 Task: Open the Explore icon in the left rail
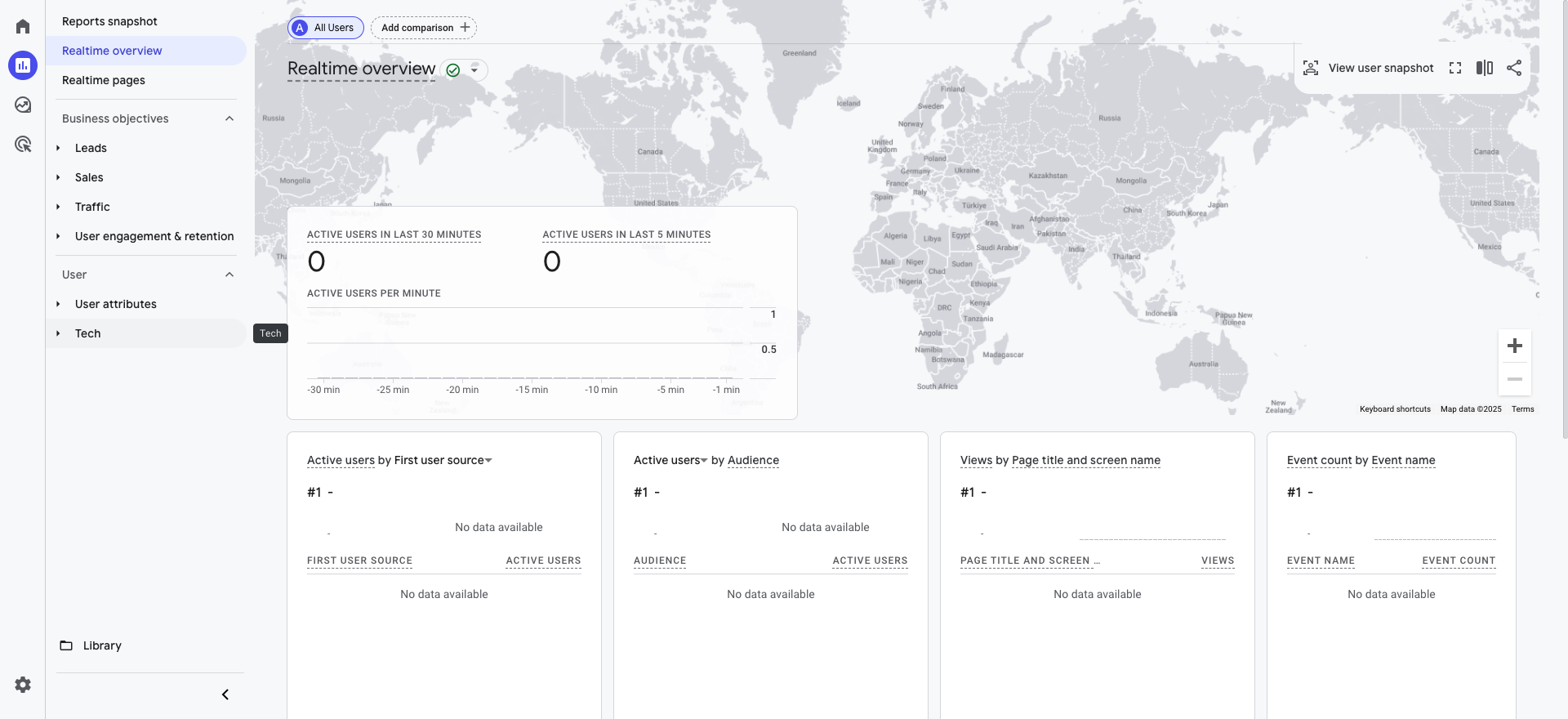tap(23, 105)
